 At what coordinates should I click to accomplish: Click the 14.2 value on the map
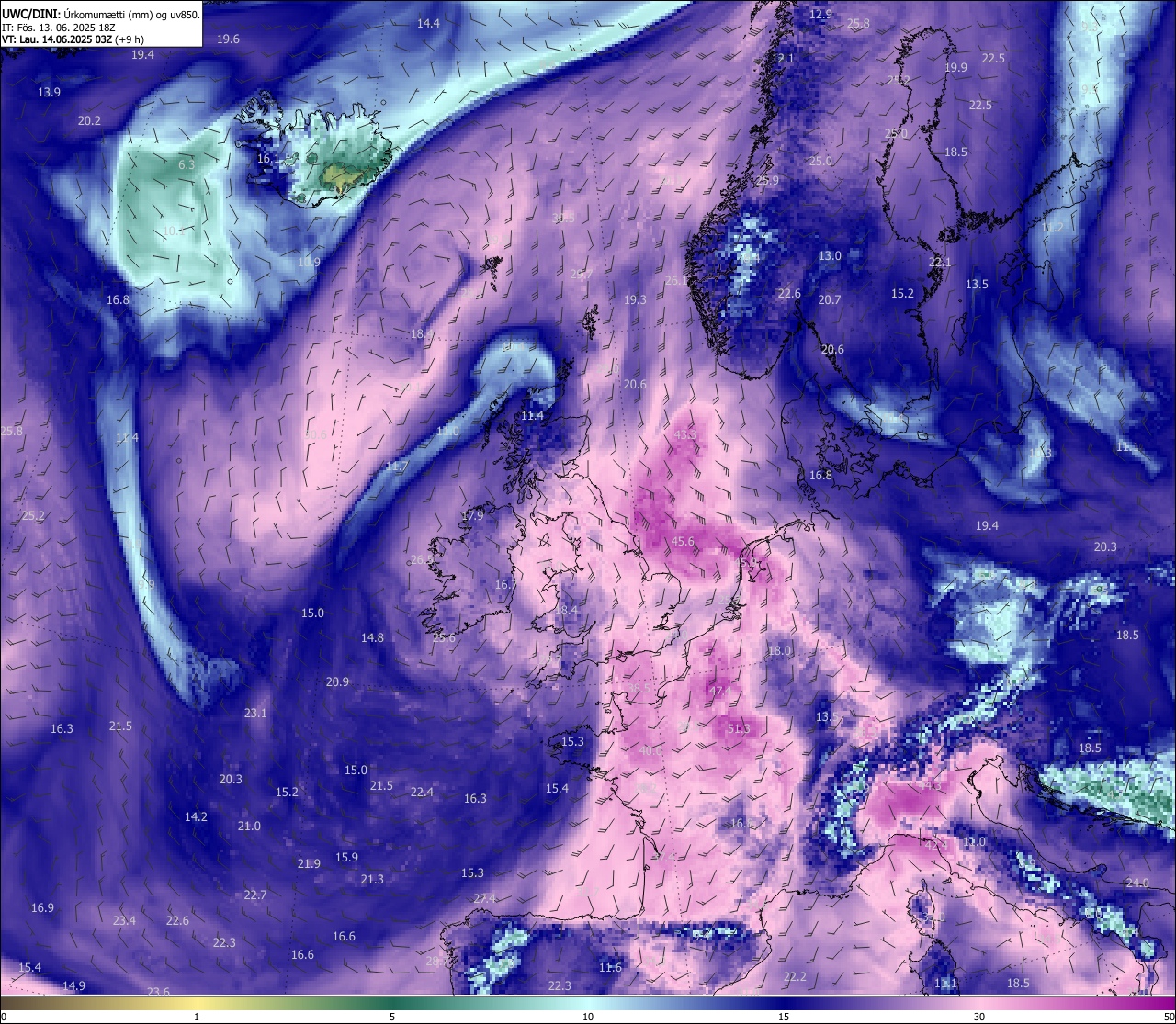click(x=196, y=816)
